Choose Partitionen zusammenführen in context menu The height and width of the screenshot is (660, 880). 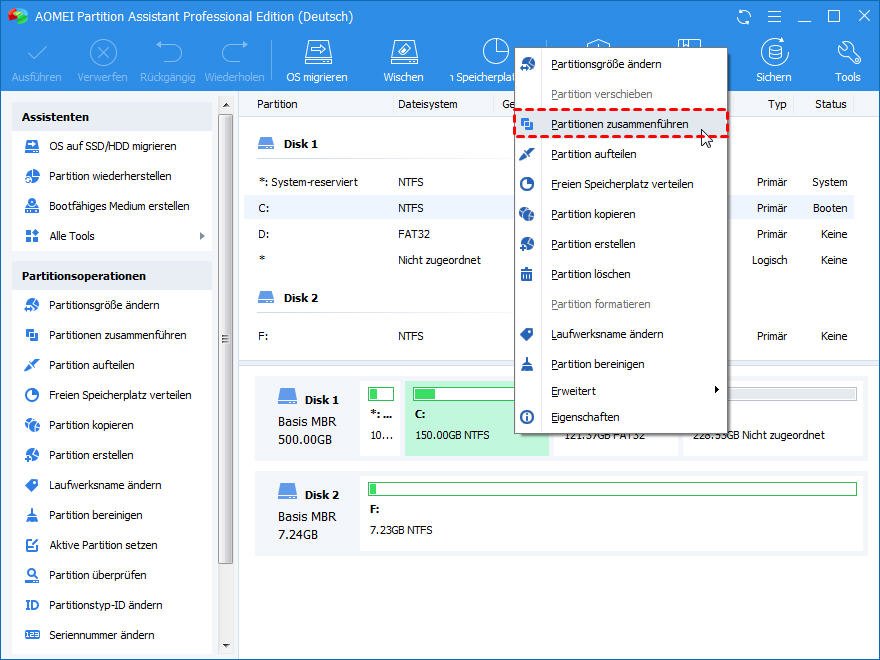(x=621, y=124)
